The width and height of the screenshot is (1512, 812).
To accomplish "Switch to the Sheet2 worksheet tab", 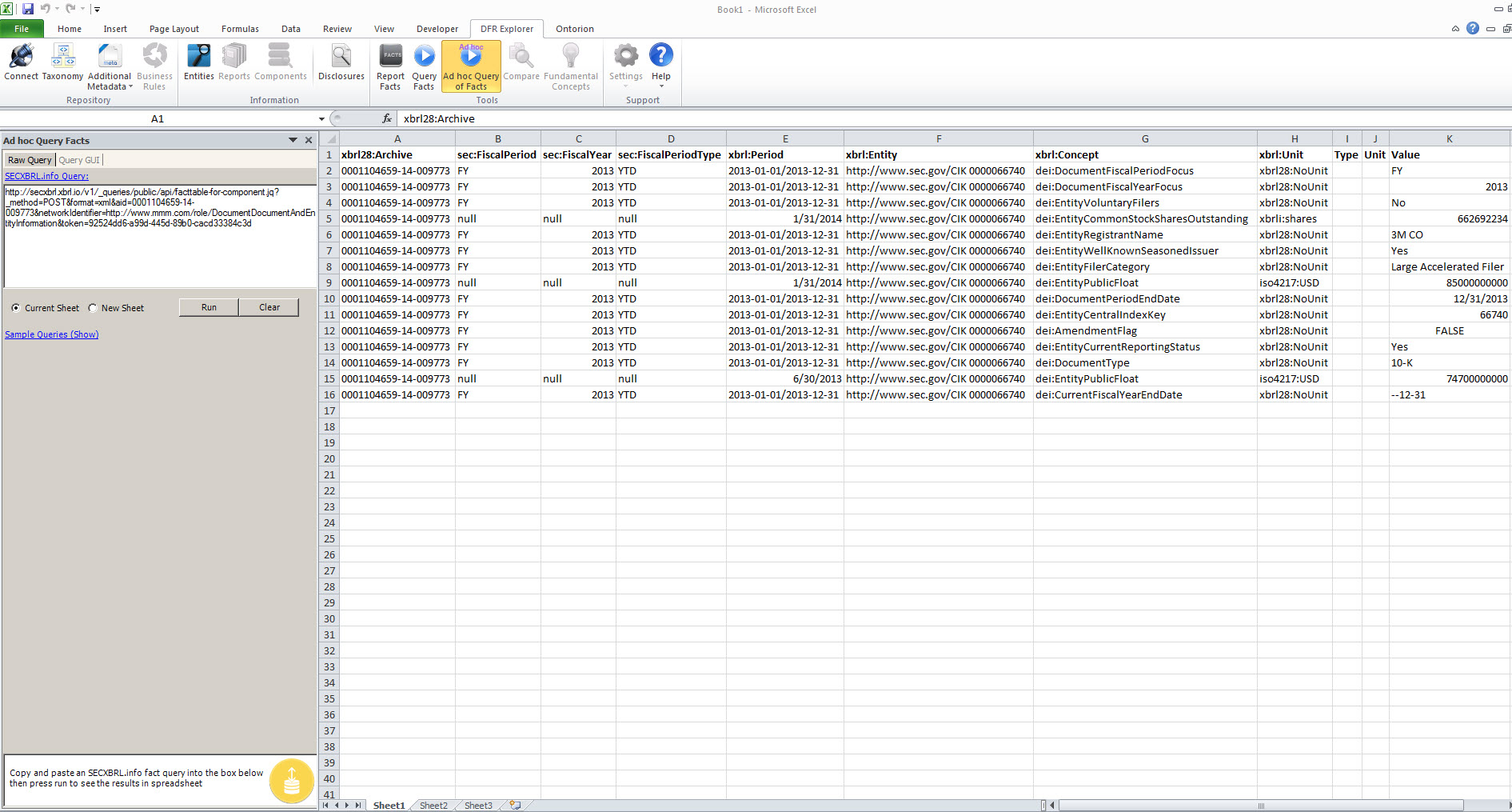I will (x=433, y=806).
